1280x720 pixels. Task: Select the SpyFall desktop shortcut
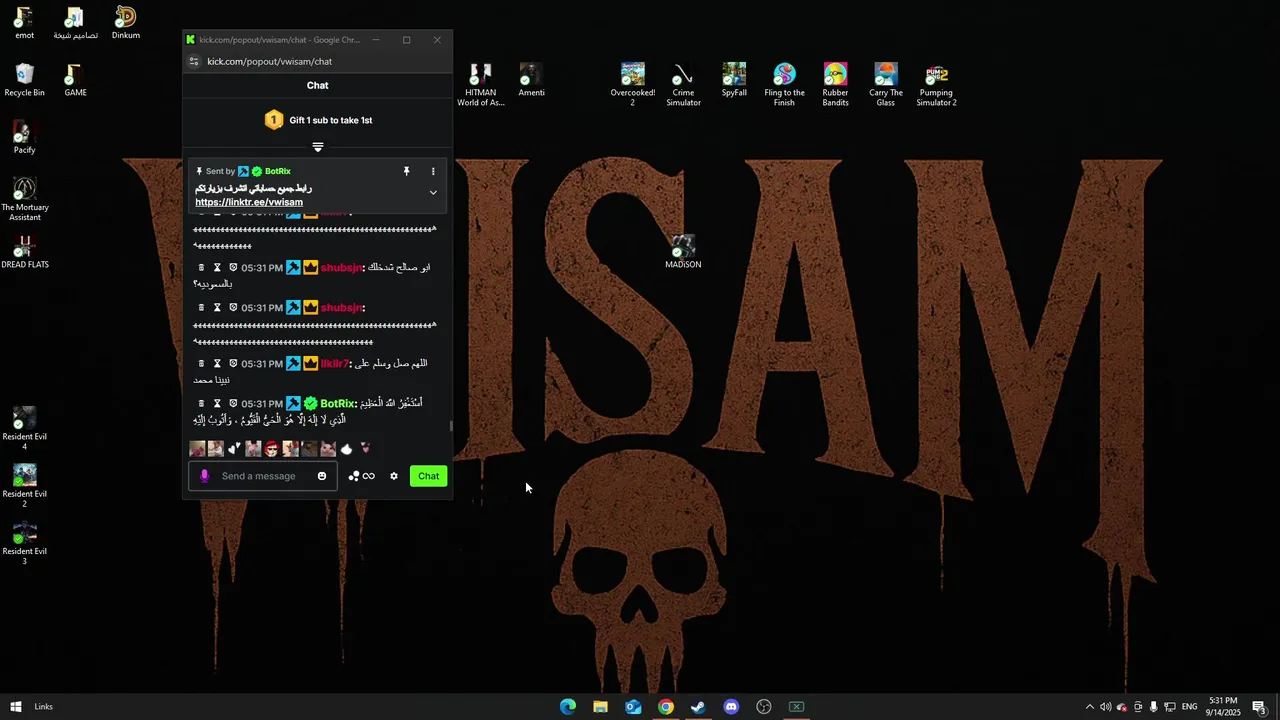coord(734,81)
